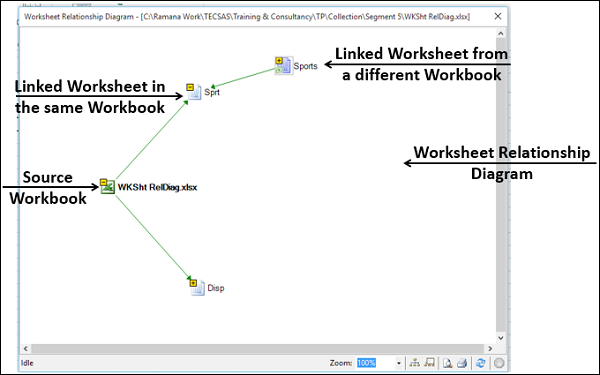This screenshot has height=375, width=600.
Task: Open print preview of the diagram
Action: [447, 362]
